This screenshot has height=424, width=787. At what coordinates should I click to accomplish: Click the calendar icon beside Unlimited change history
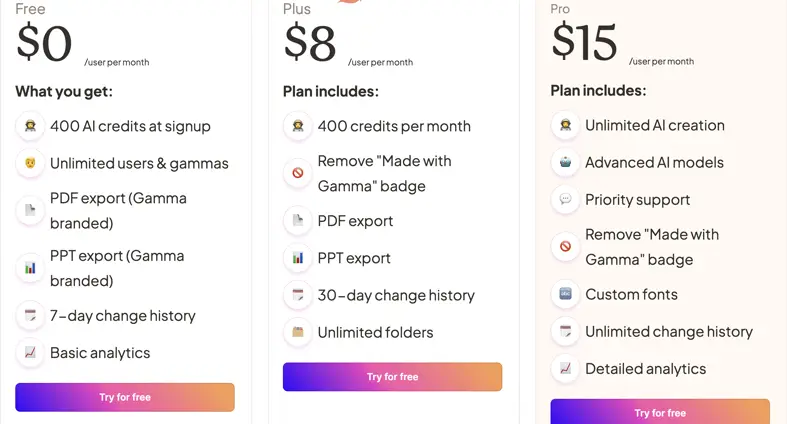(565, 331)
